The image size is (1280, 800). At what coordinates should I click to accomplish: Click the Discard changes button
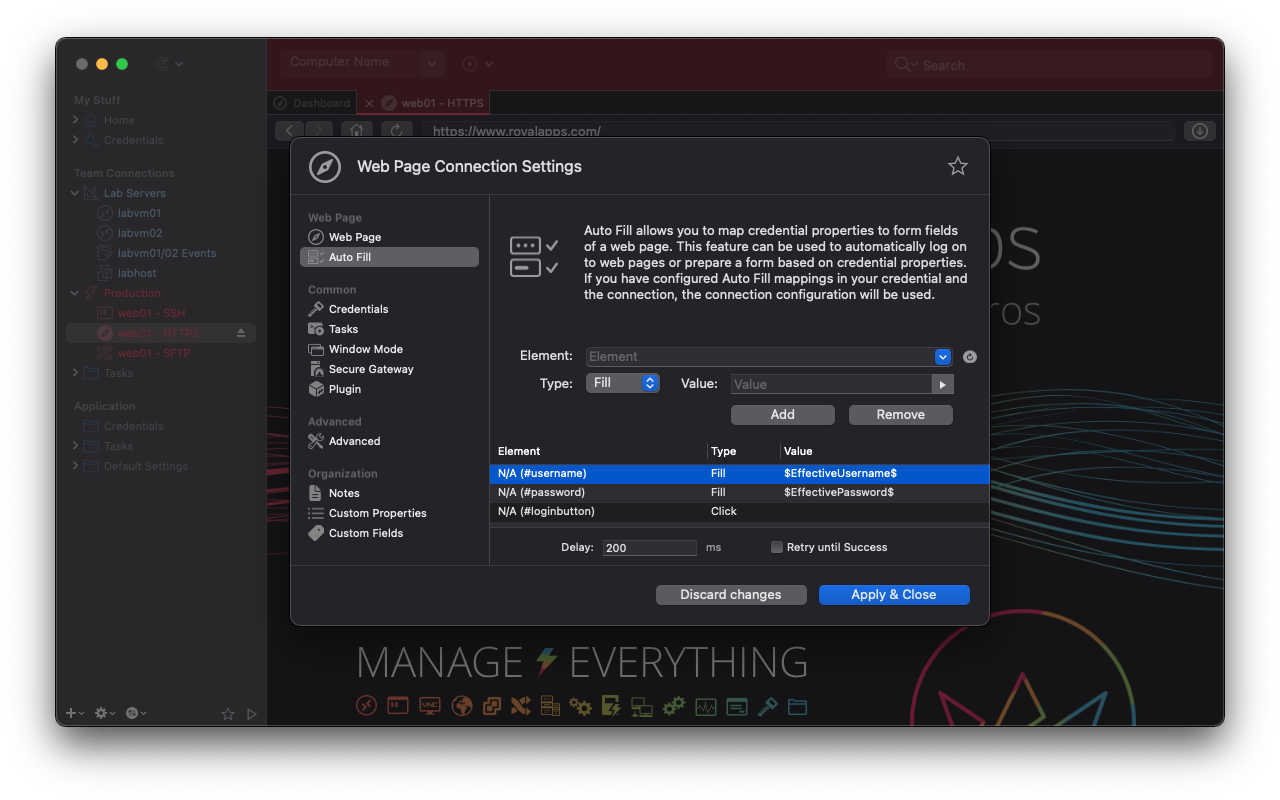730,594
